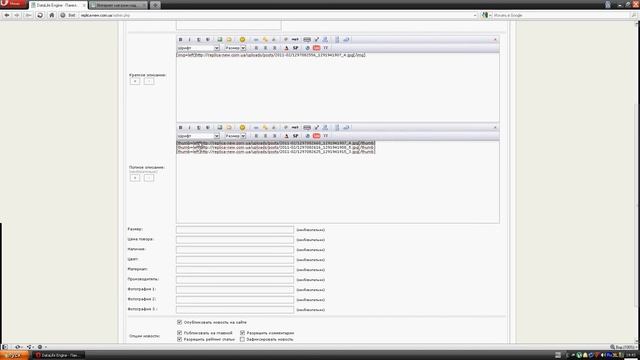Align center in full description editor
The height and width of the screenshot is (360, 640).
click(265, 136)
